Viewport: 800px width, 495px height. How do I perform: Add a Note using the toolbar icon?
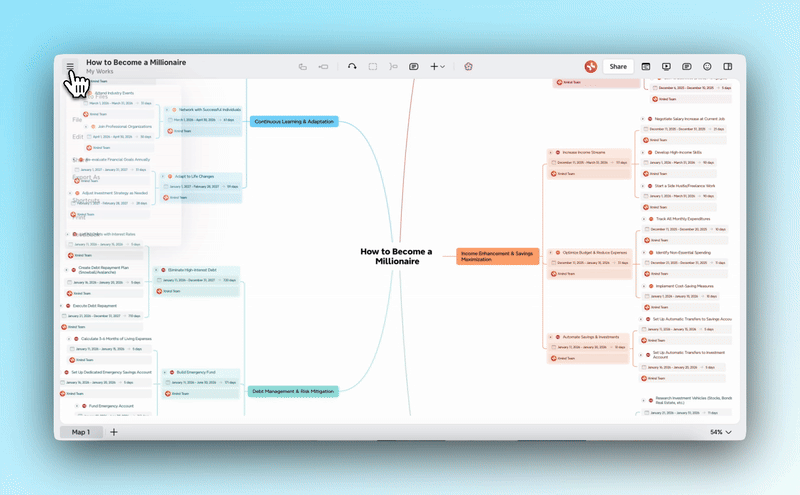tap(413, 67)
